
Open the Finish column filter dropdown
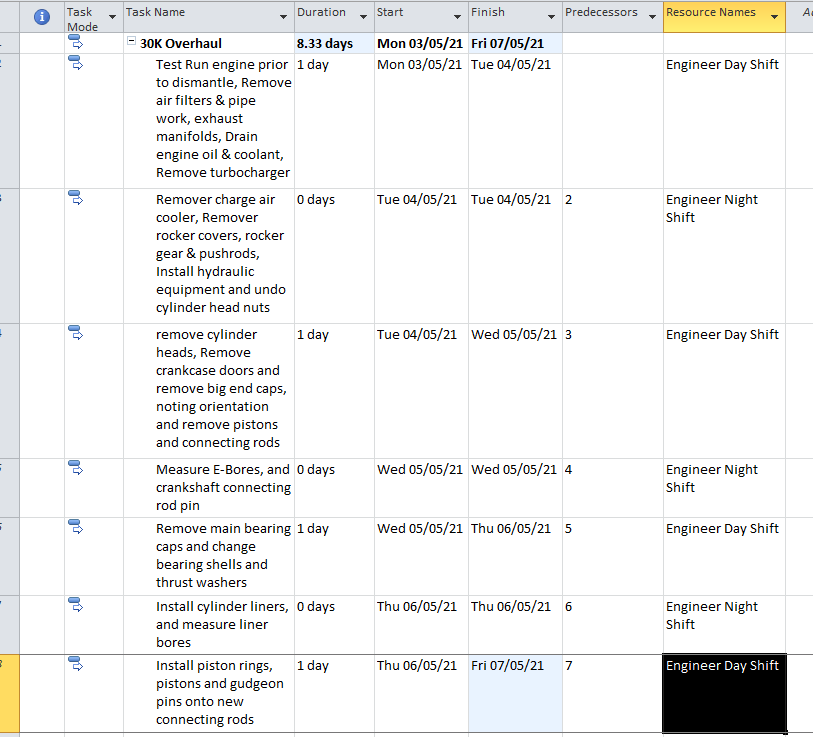(x=549, y=14)
